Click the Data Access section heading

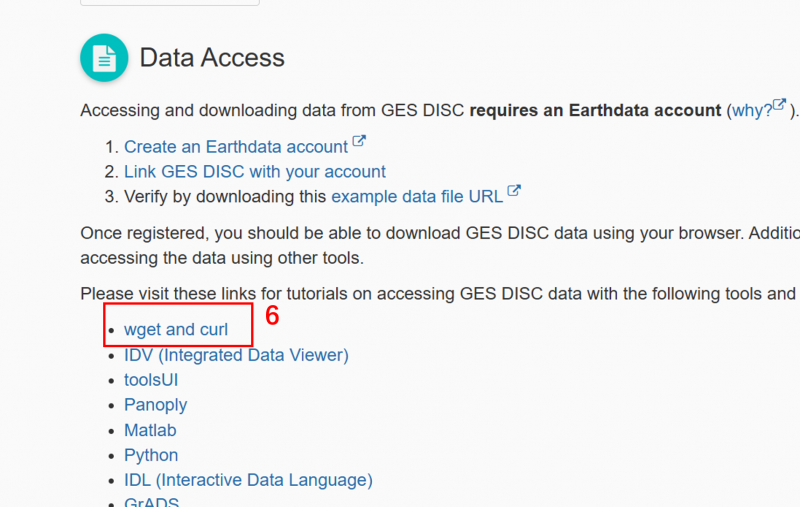[212, 58]
